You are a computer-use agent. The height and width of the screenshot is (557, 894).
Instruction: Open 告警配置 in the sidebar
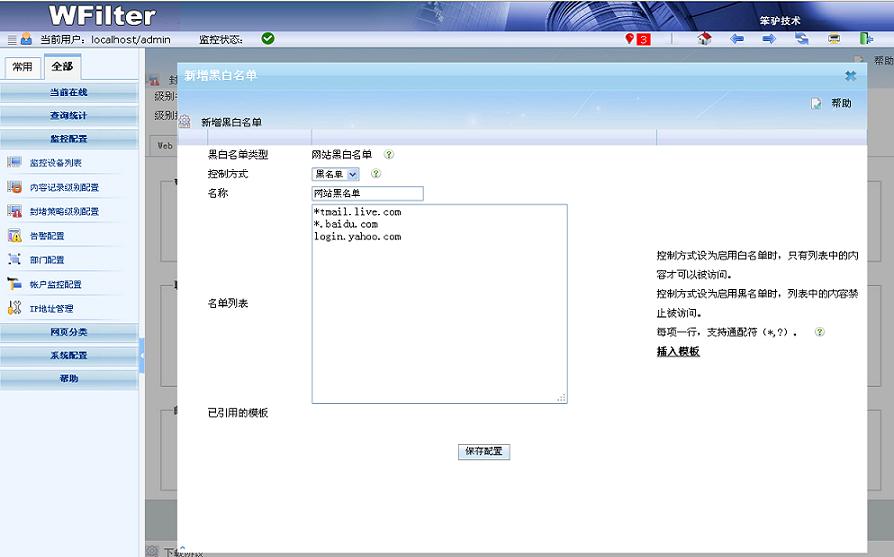(x=47, y=236)
